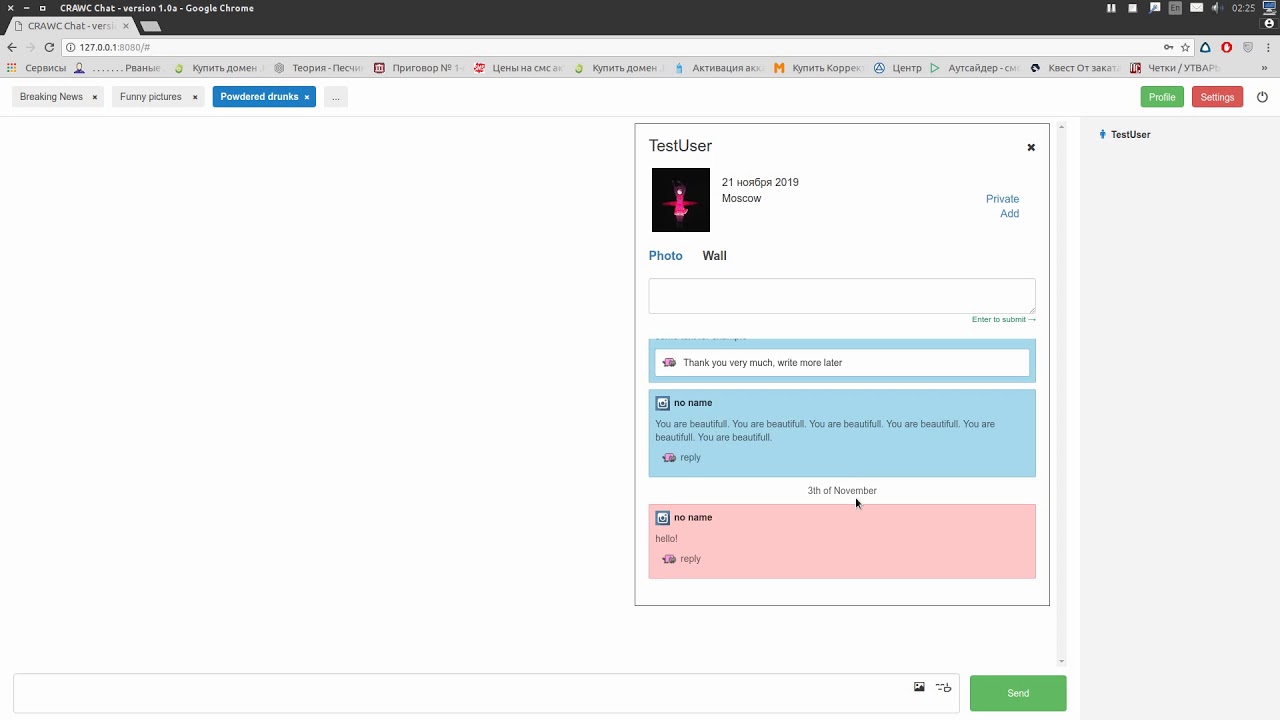
Task: Open the Центр bookmark
Action: pyautogui.click(x=898, y=68)
